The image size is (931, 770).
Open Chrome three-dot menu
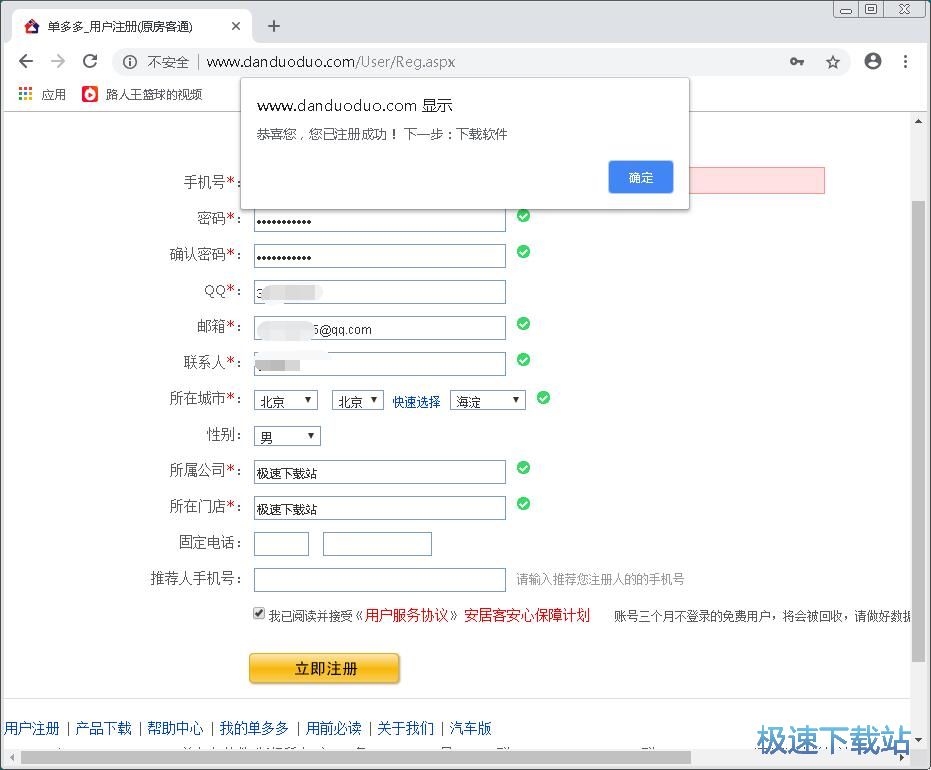pyautogui.click(x=905, y=61)
